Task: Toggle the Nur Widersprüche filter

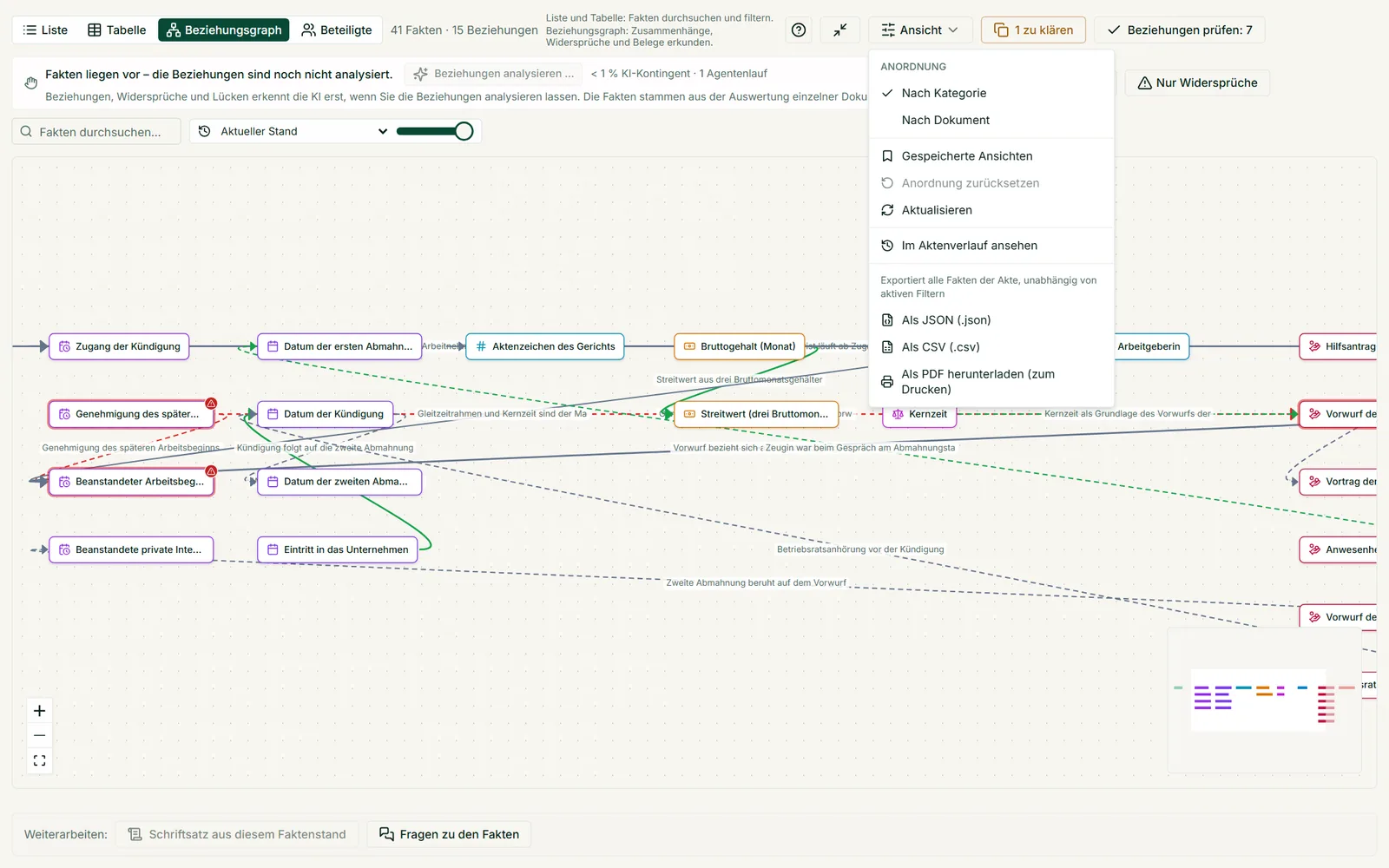Action: [1197, 82]
